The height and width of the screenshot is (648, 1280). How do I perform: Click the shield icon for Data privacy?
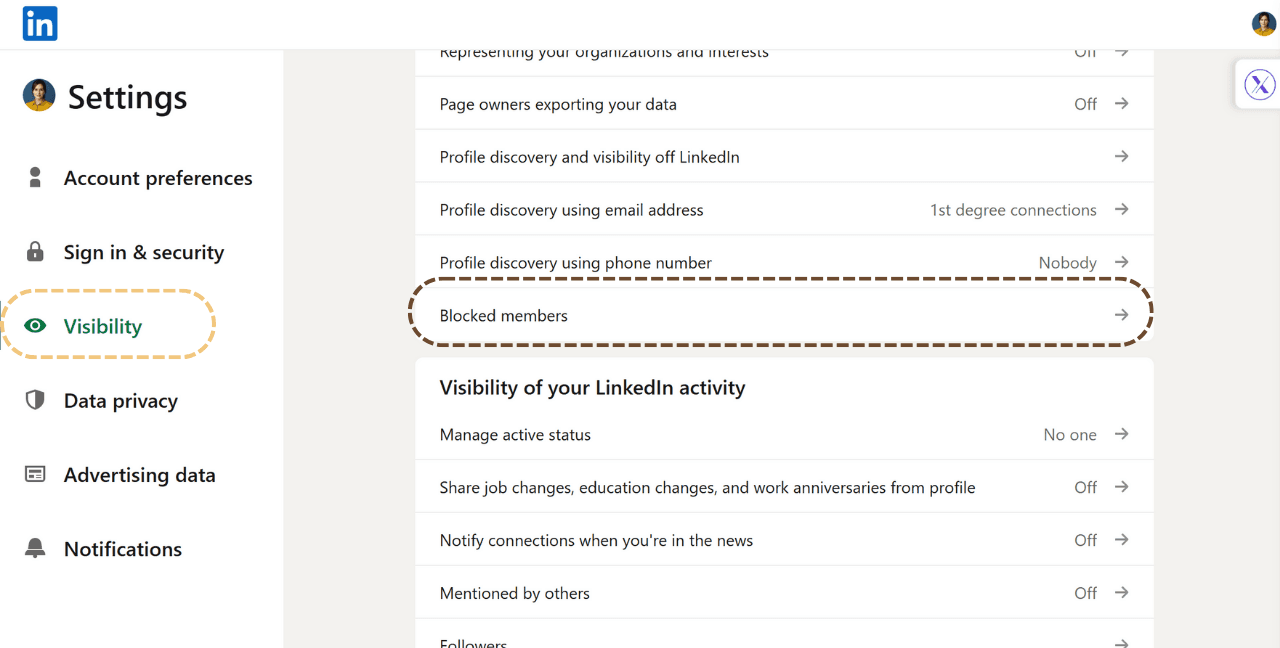[35, 401]
